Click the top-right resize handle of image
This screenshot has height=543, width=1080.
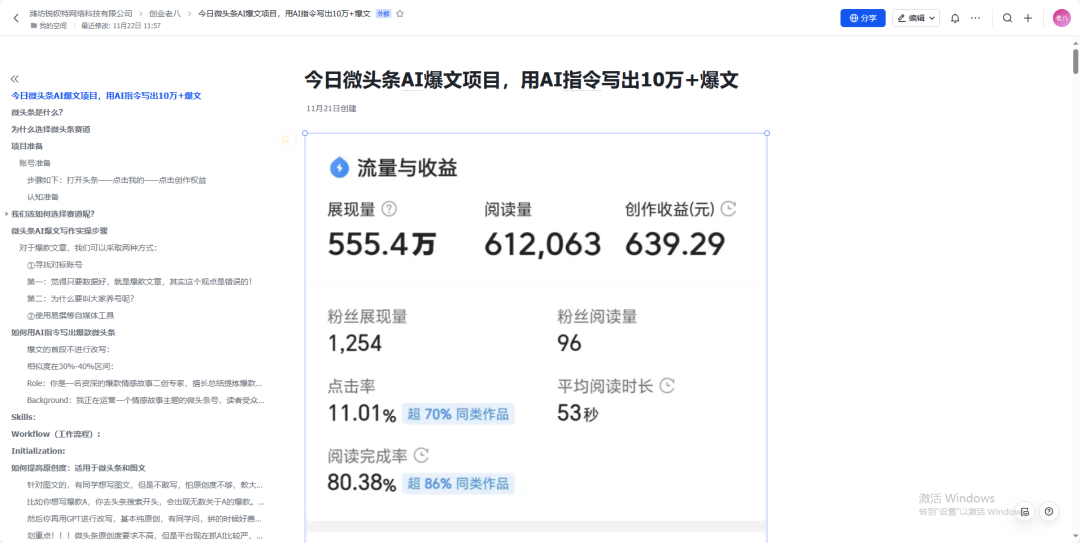767,133
